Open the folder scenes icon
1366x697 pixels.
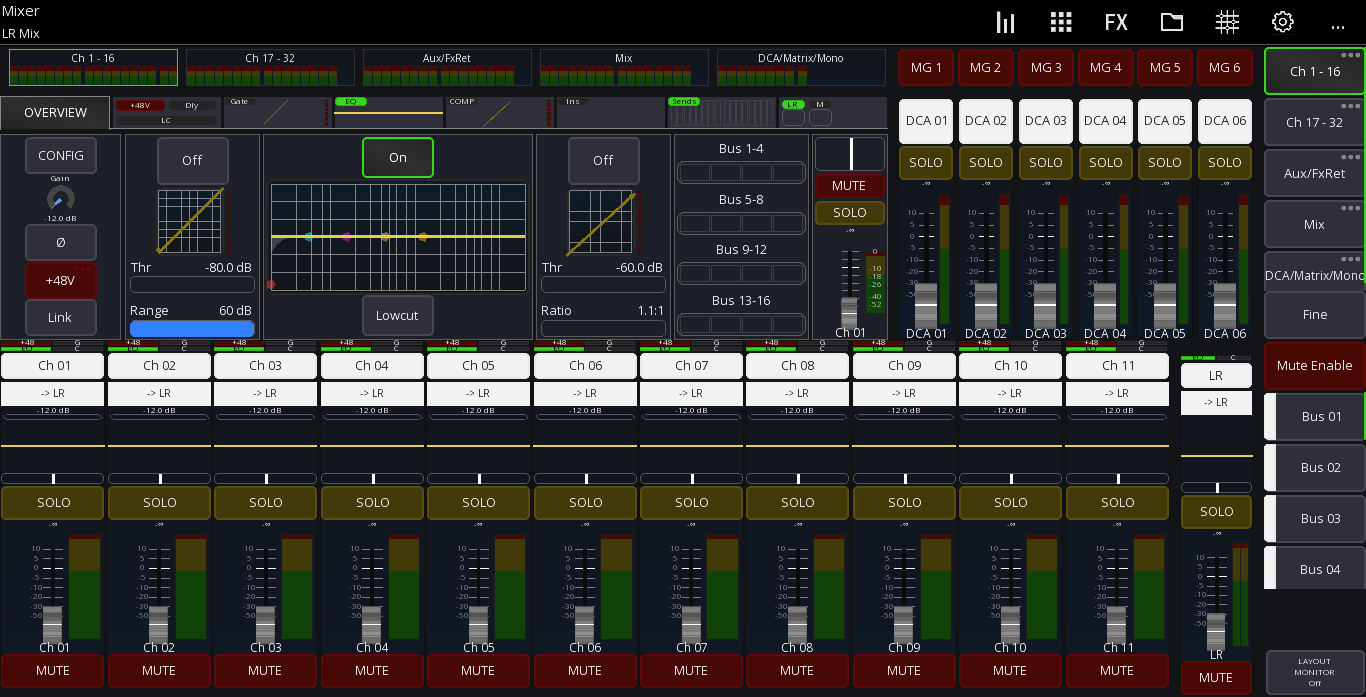click(x=1172, y=22)
